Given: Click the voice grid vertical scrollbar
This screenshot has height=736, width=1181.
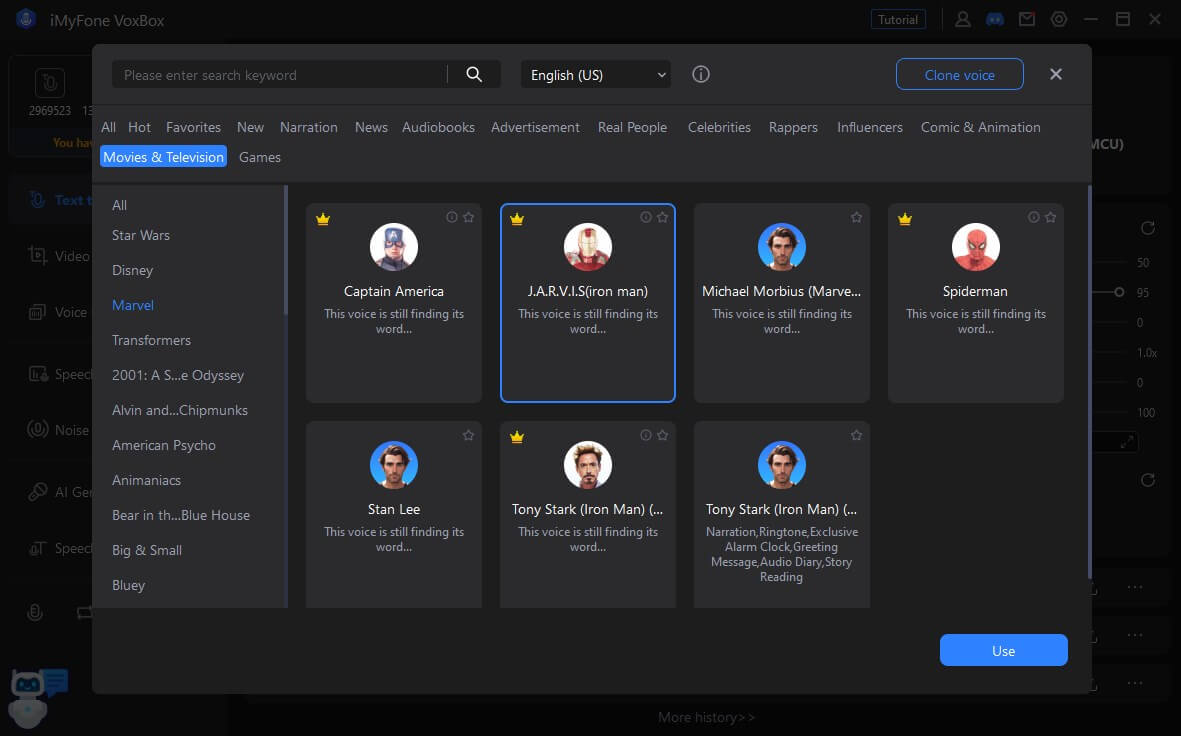Looking at the screenshot, I should [x=1089, y=383].
